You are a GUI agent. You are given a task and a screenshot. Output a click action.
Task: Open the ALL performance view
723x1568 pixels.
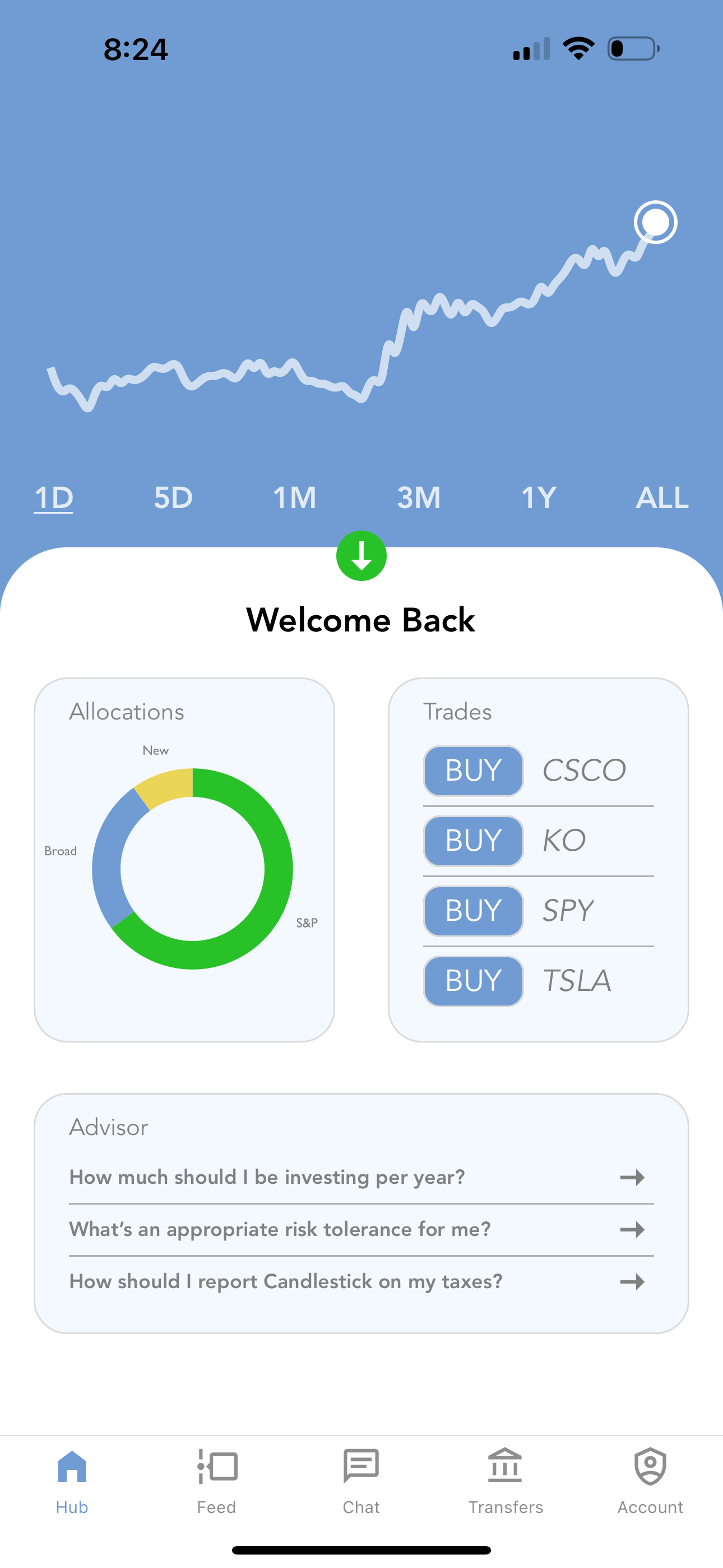coord(662,497)
